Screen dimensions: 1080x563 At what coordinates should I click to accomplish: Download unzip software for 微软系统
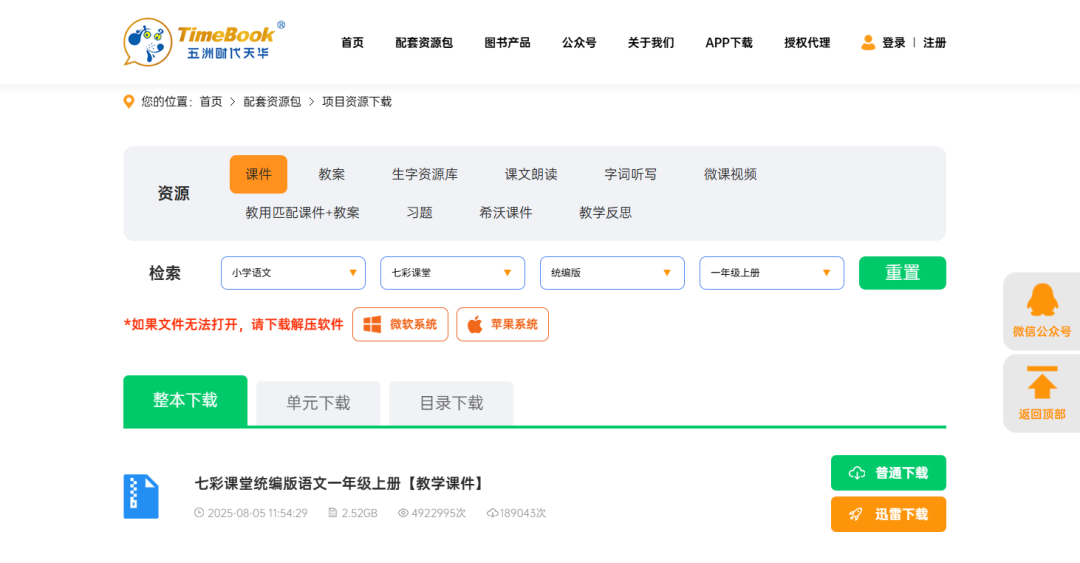tap(400, 325)
